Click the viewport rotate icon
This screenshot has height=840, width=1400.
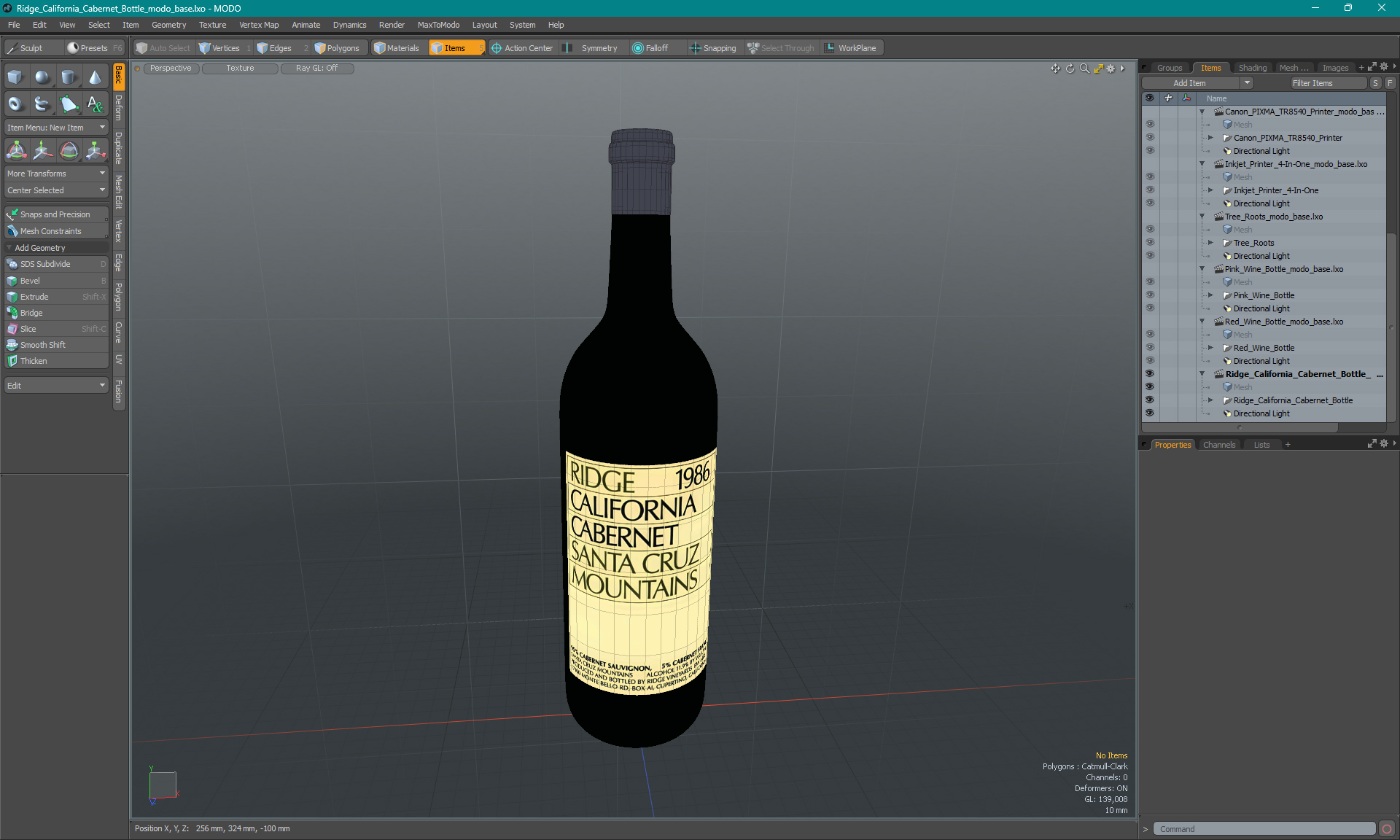pos(1070,69)
